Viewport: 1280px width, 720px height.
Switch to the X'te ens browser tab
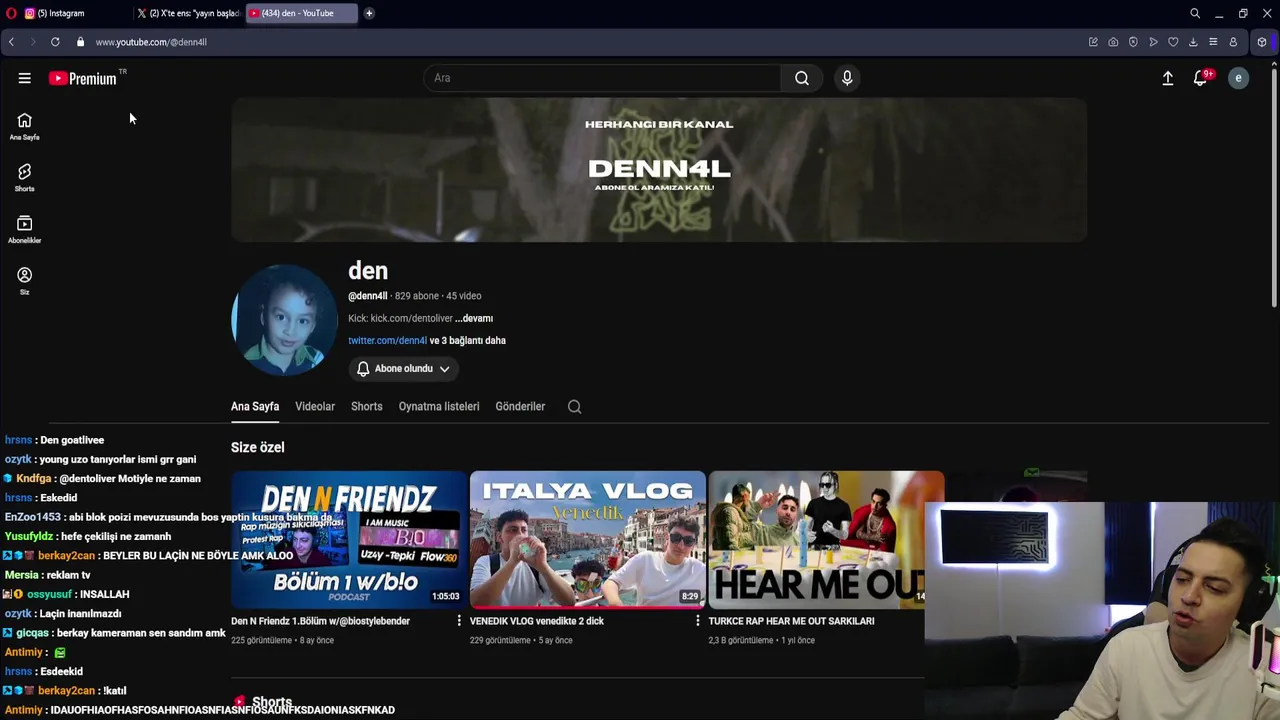pos(188,13)
